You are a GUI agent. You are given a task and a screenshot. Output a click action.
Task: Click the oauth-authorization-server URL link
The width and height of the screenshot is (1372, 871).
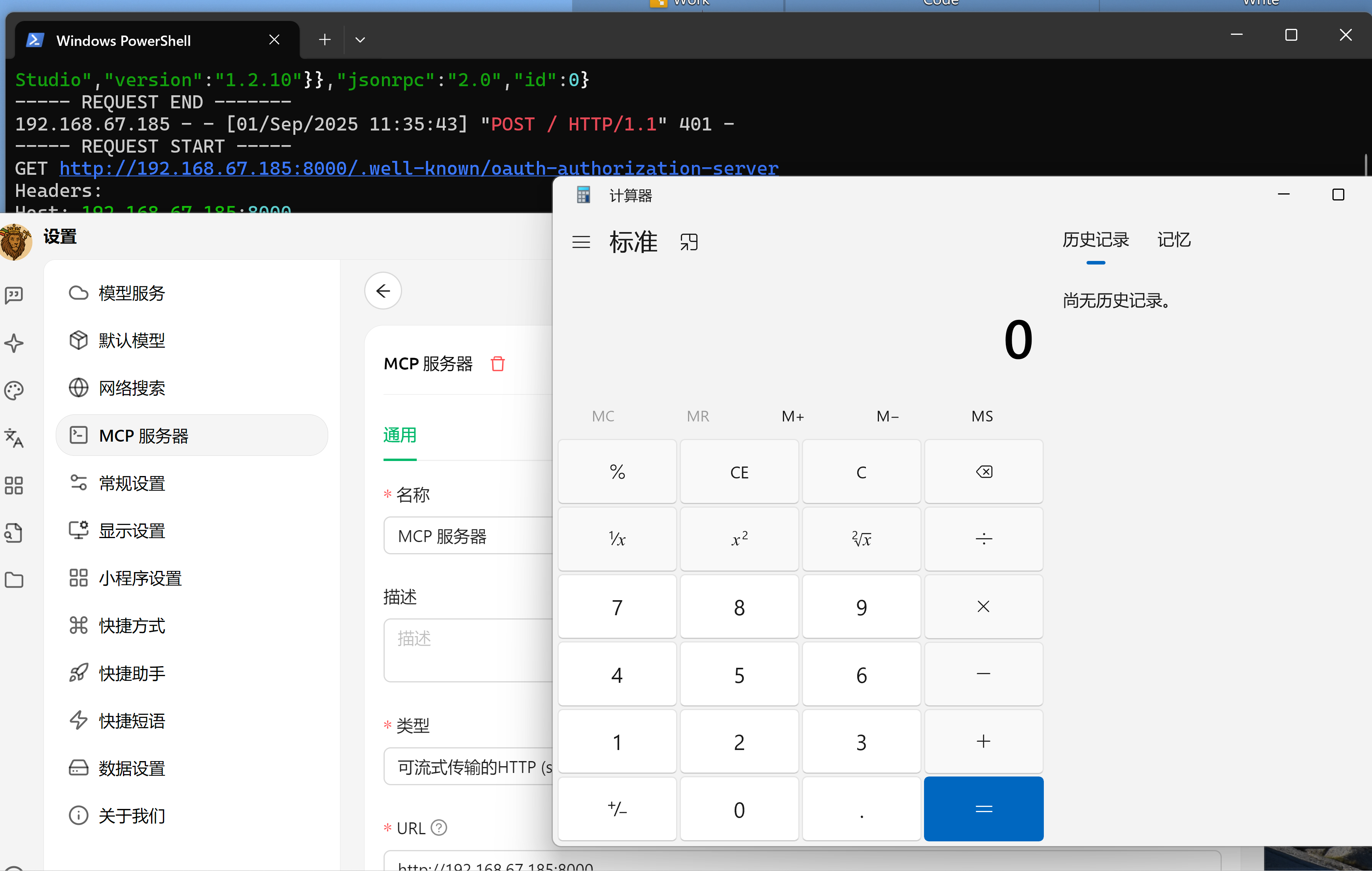tap(419, 168)
